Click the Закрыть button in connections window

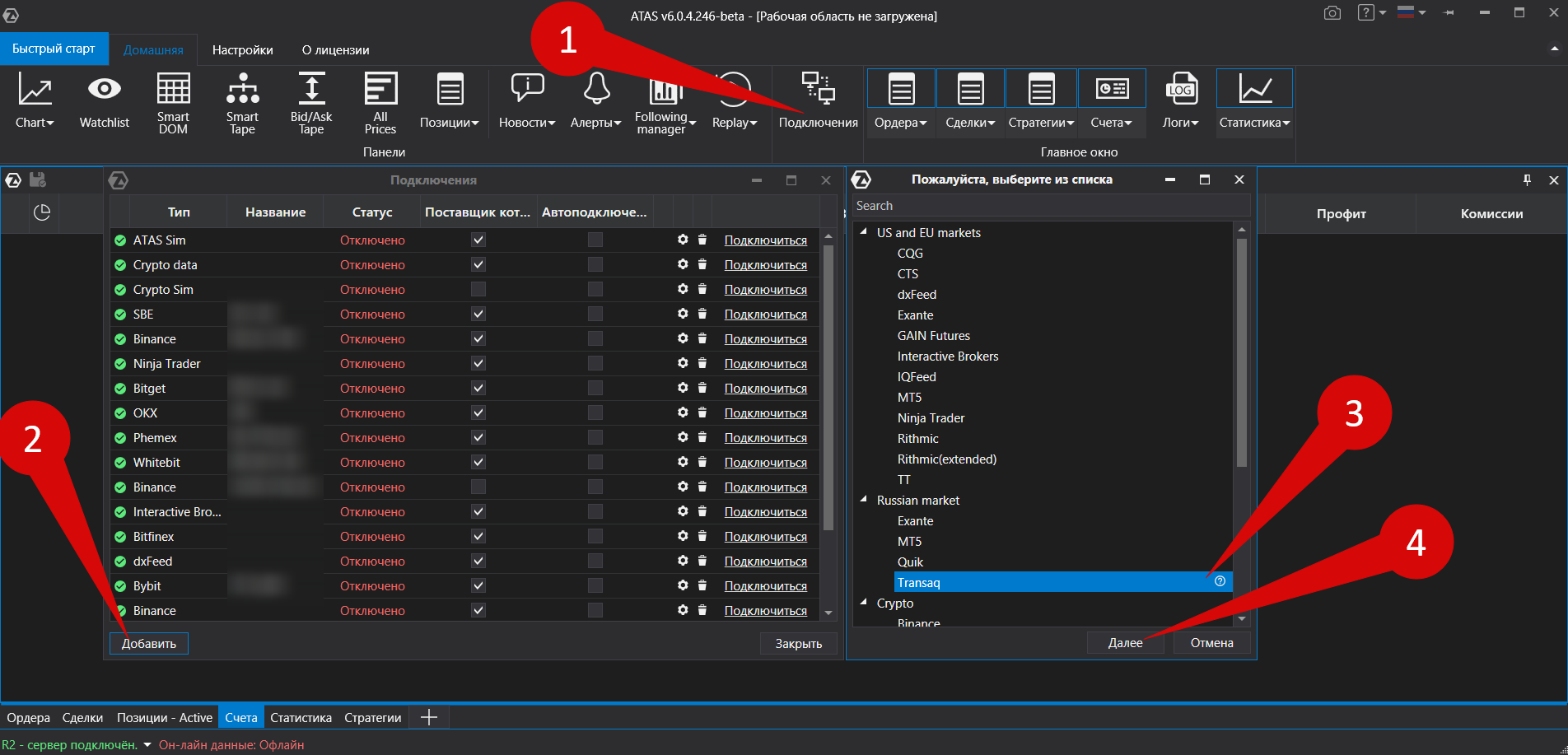pos(799,643)
